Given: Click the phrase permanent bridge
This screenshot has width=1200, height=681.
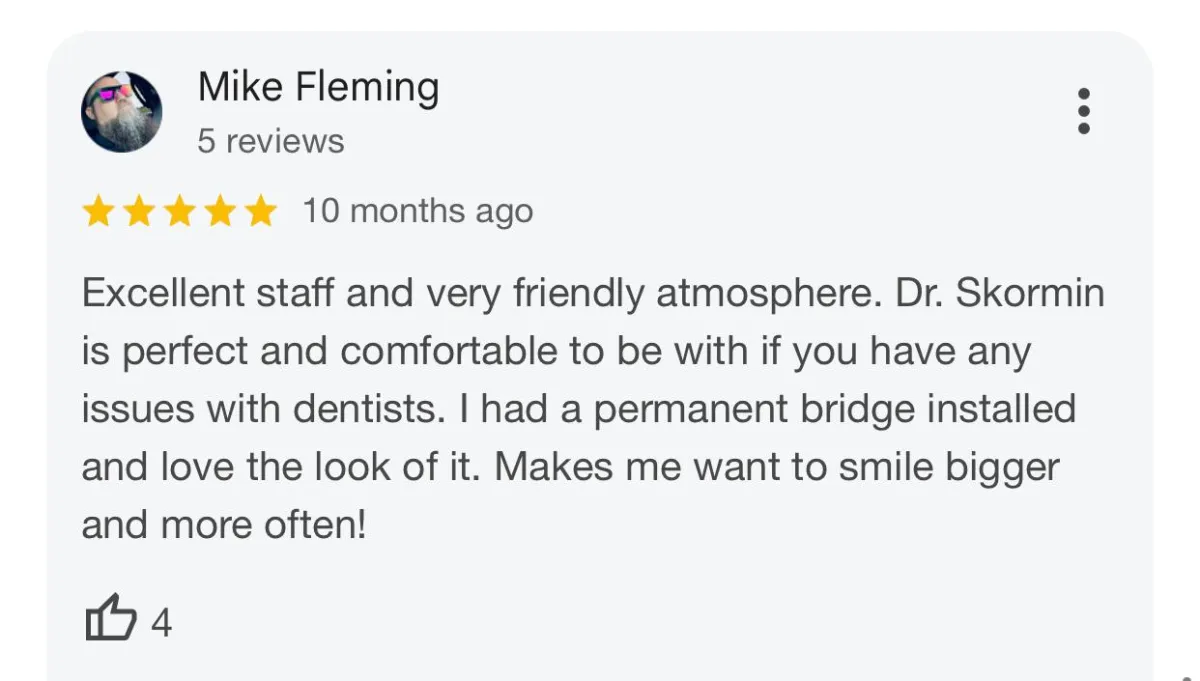Looking at the screenshot, I should click(711, 411).
